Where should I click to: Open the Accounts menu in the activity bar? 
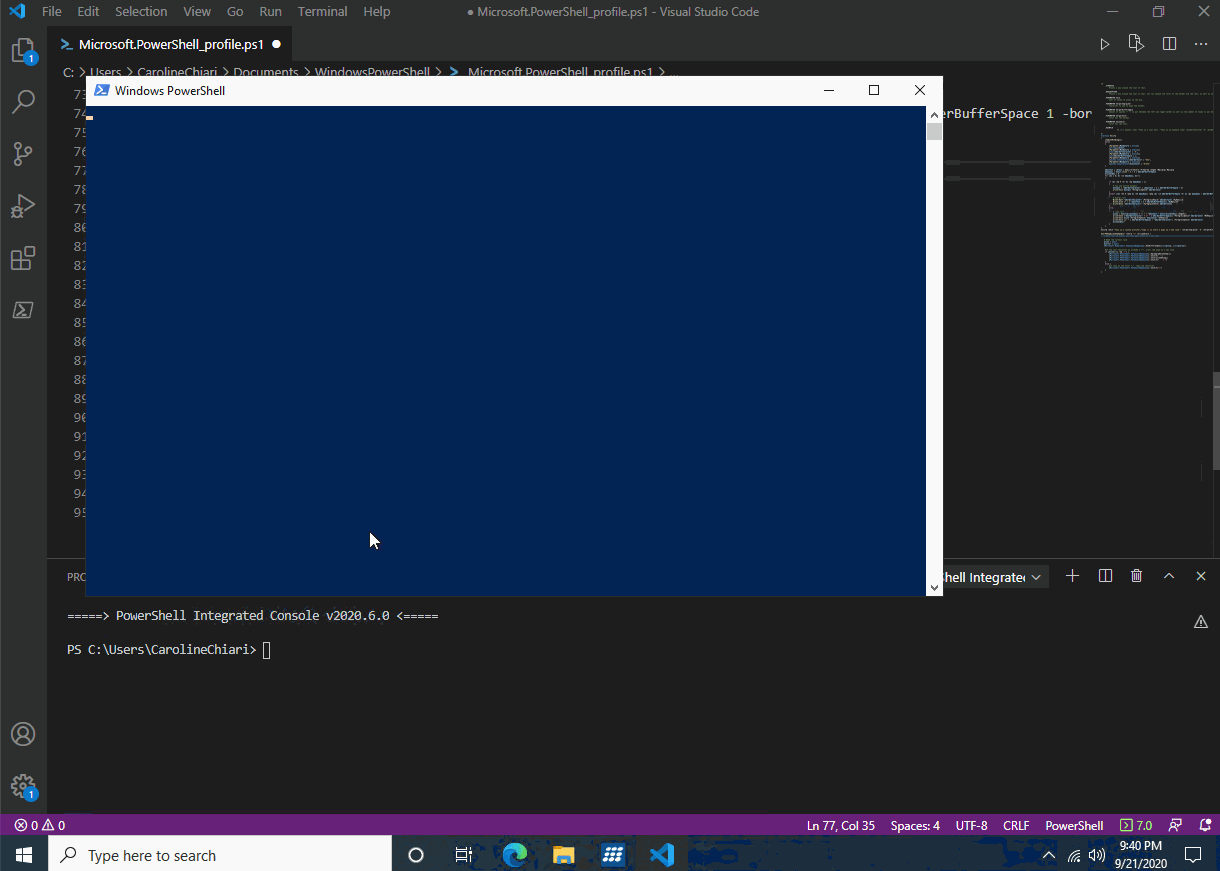point(23,734)
